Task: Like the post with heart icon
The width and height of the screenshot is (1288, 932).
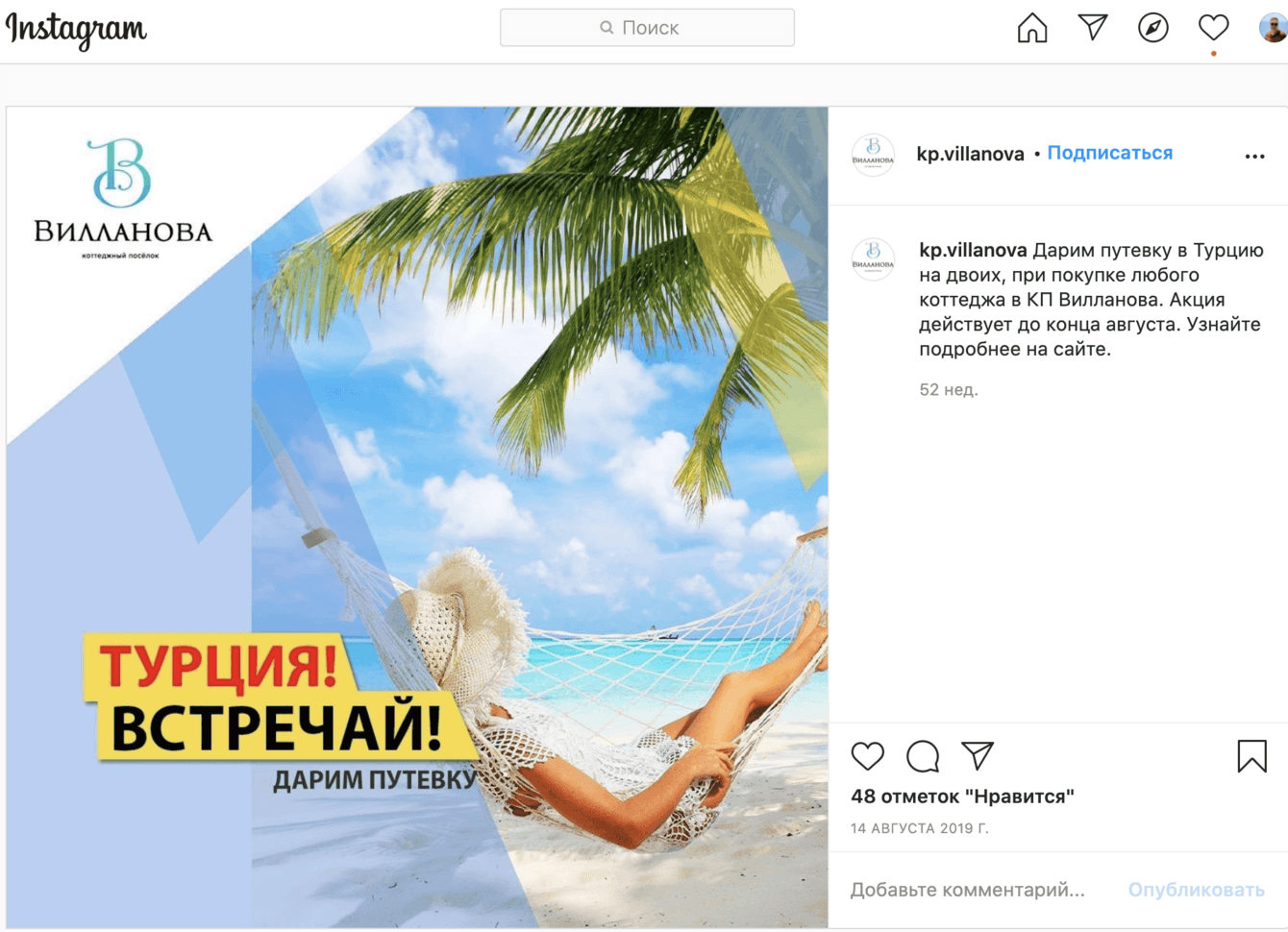Action: pos(868,756)
